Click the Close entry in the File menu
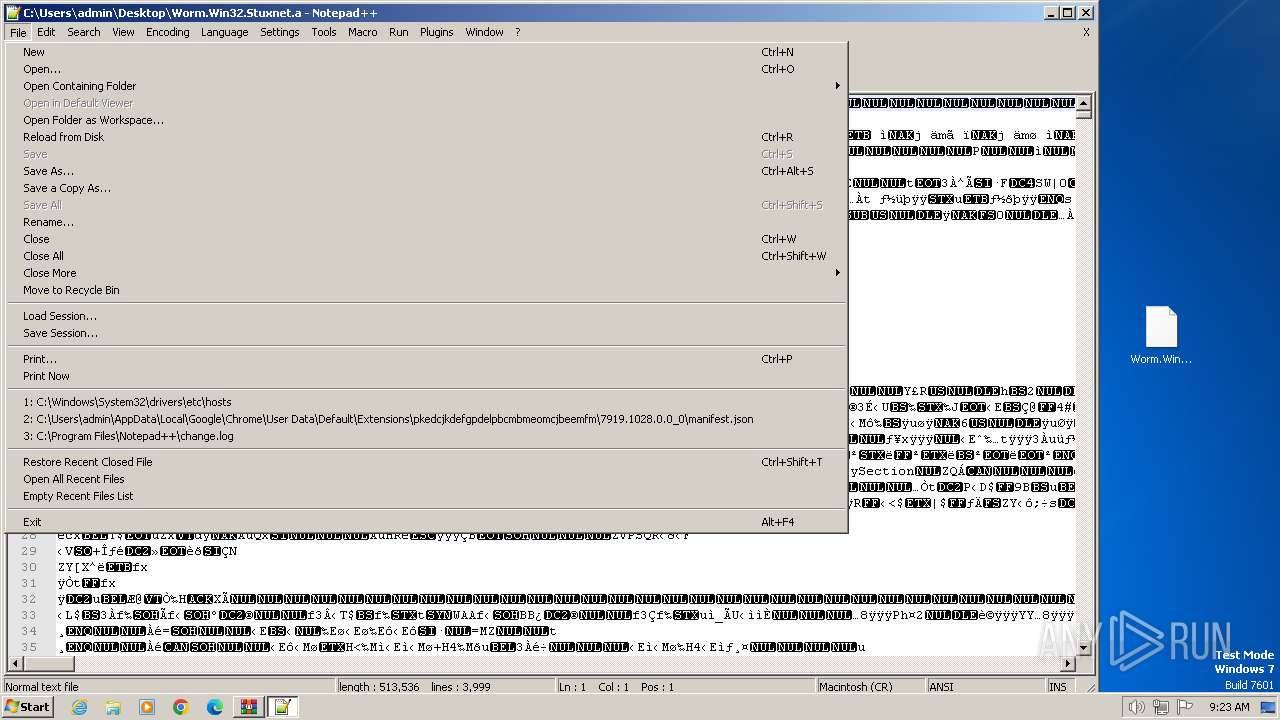The width and height of the screenshot is (1280, 720). click(x=427, y=239)
